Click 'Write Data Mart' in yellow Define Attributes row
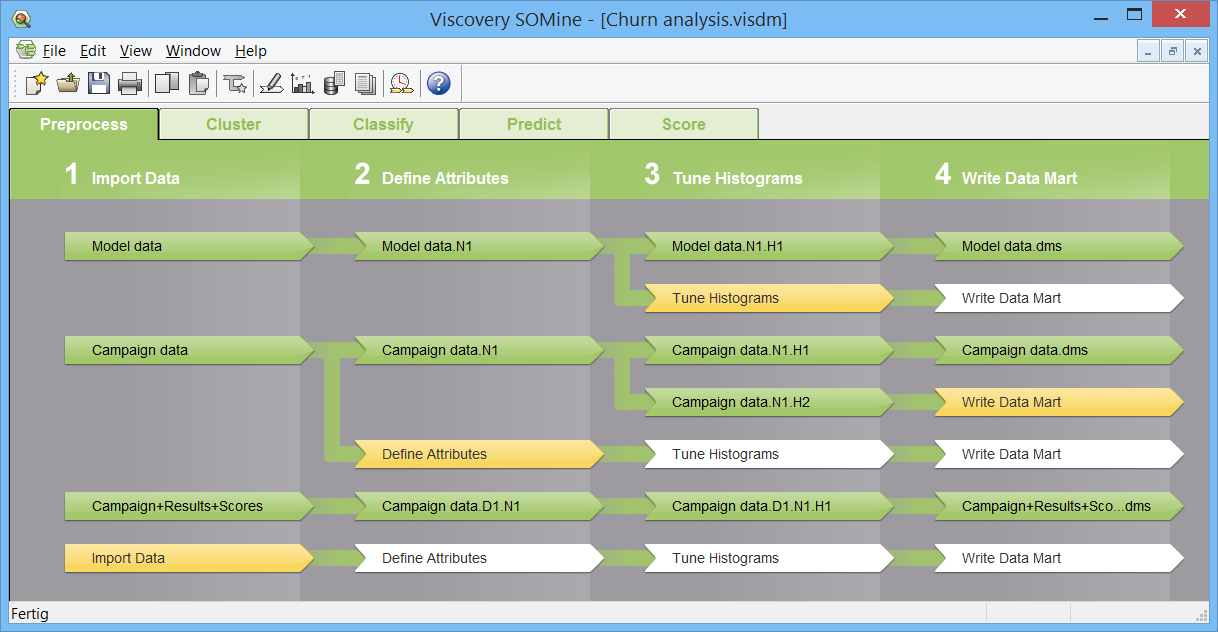Viewport: 1218px width, 632px height. tap(1059, 454)
